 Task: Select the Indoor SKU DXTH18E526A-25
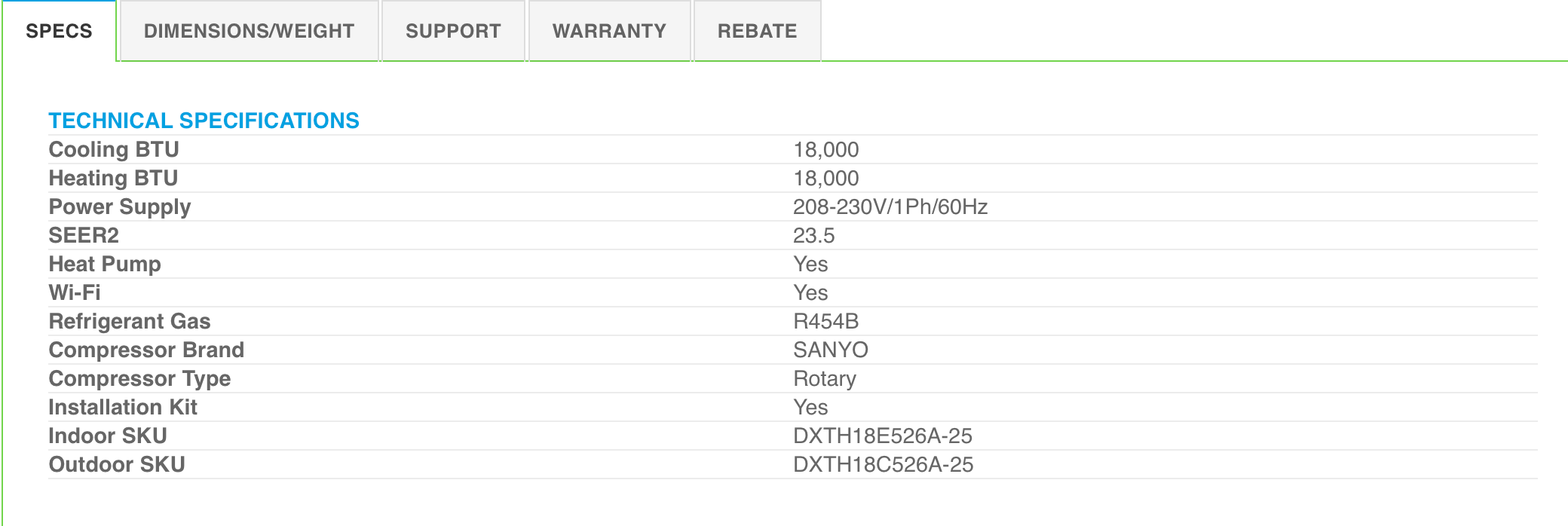883,436
